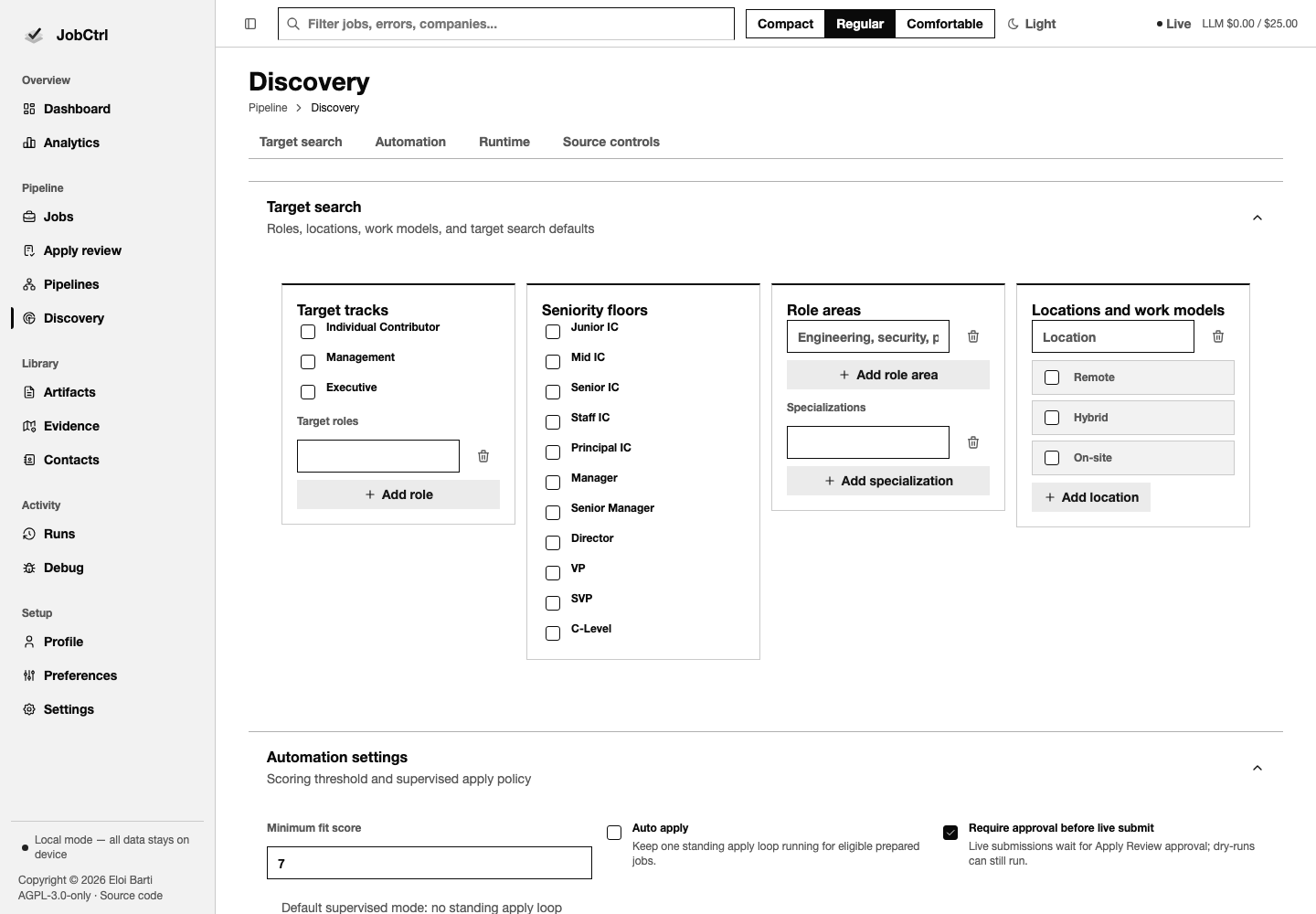Focus the Filter jobs search field
Screen dimensions: 1316x914
(506, 24)
